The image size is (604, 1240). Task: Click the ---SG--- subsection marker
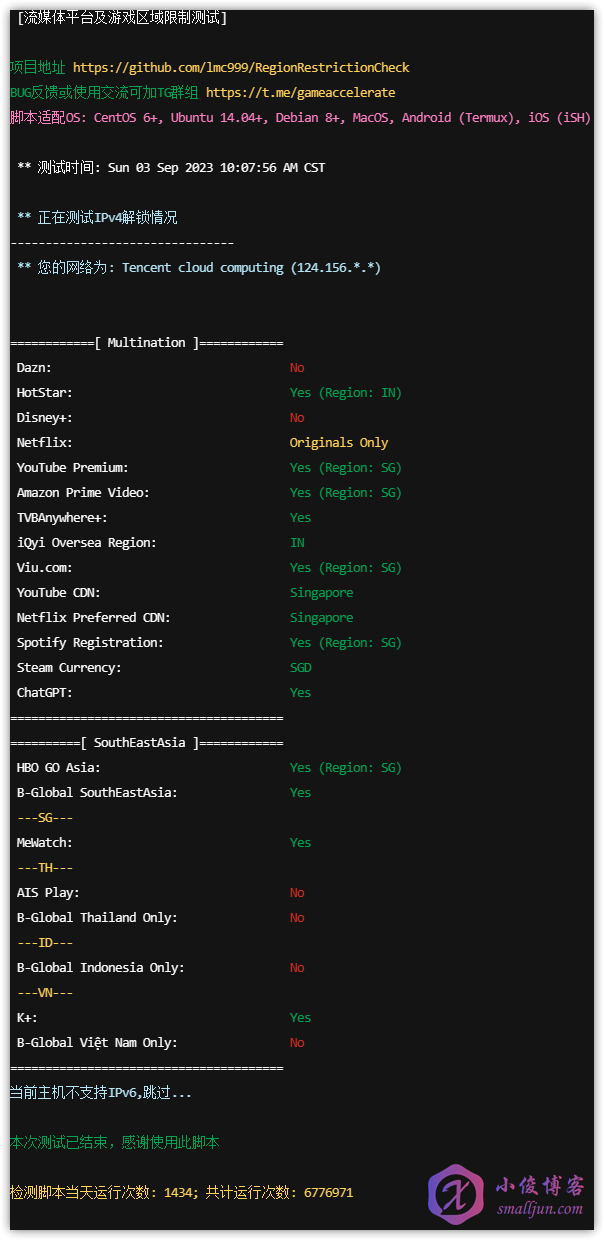tap(45, 818)
